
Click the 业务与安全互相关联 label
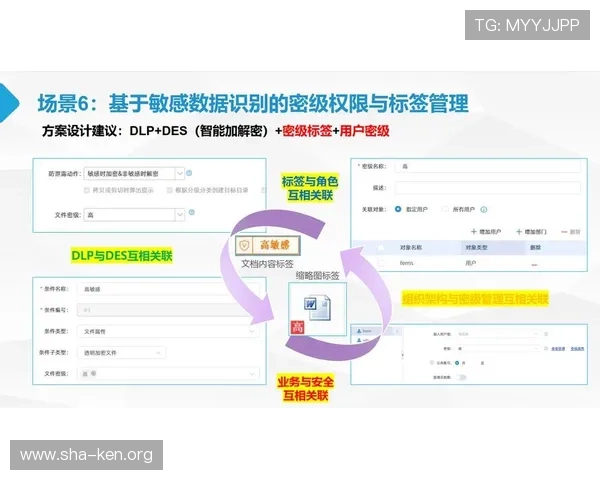pyautogui.click(x=305, y=388)
